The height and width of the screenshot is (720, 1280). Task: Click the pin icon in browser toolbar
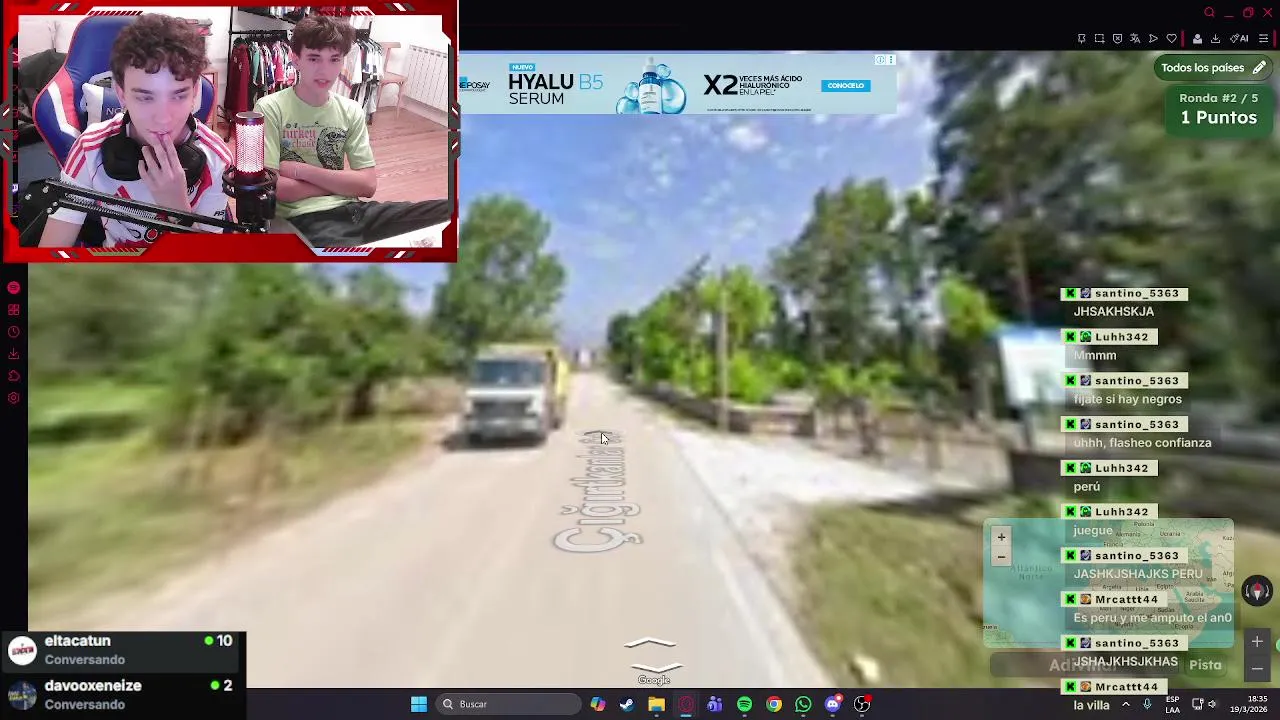tap(1081, 39)
